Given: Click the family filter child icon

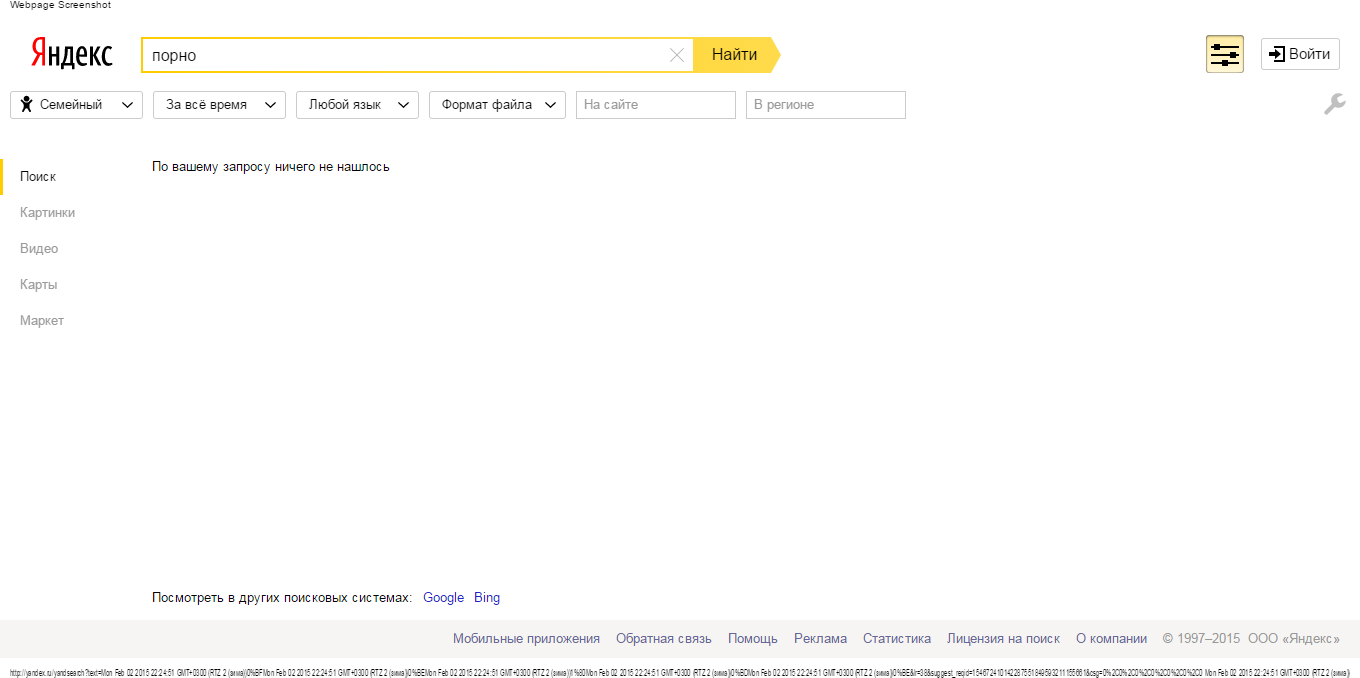Looking at the screenshot, I should [27, 104].
